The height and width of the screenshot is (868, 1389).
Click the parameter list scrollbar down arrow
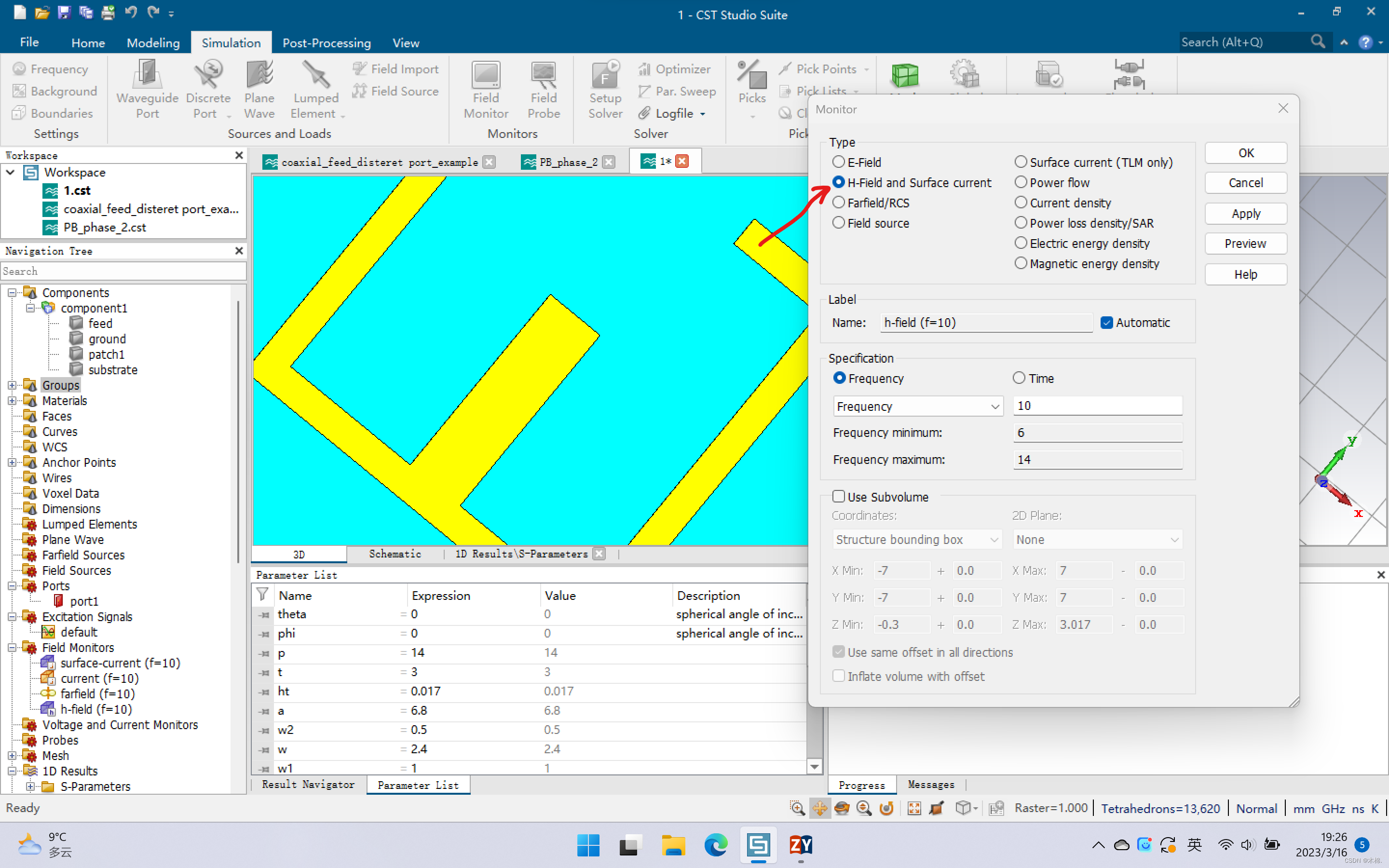pyautogui.click(x=814, y=767)
